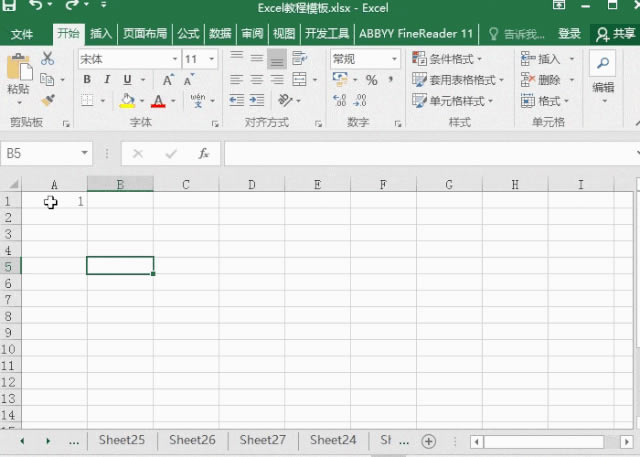The height and width of the screenshot is (457, 640).
Task: Click the Name Box showing B5
Action: tap(46, 153)
